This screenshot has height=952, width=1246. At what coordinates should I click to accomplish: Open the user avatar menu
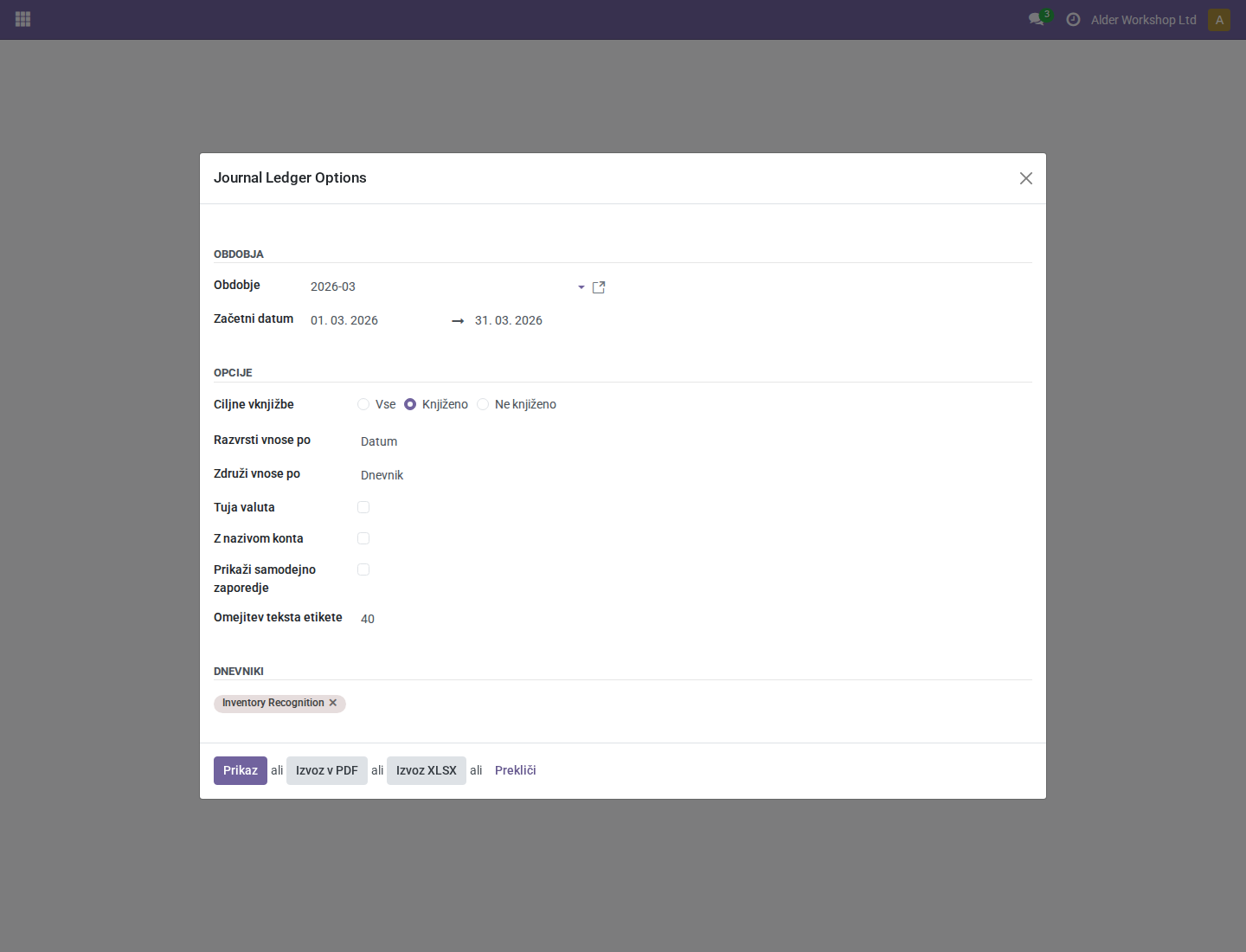(x=1219, y=20)
